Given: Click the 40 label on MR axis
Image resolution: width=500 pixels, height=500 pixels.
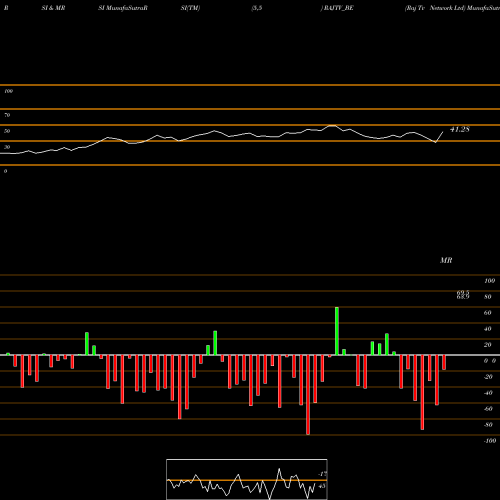Looking at the screenshot, I should click(x=488, y=329).
